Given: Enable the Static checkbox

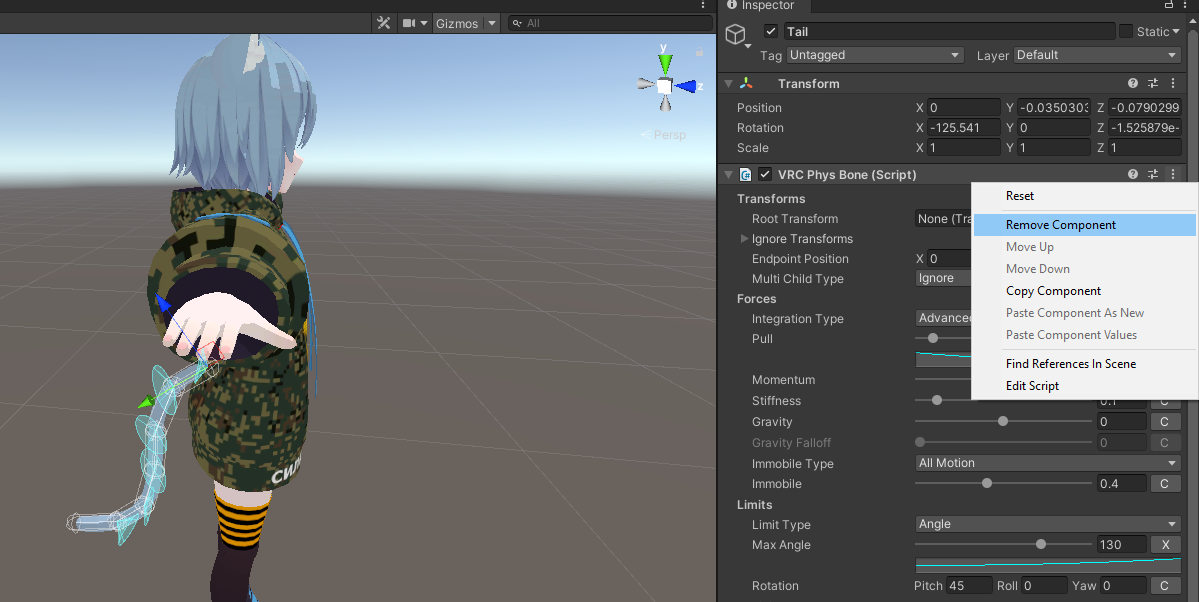Looking at the screenshot, I should tap(1126, 31).
